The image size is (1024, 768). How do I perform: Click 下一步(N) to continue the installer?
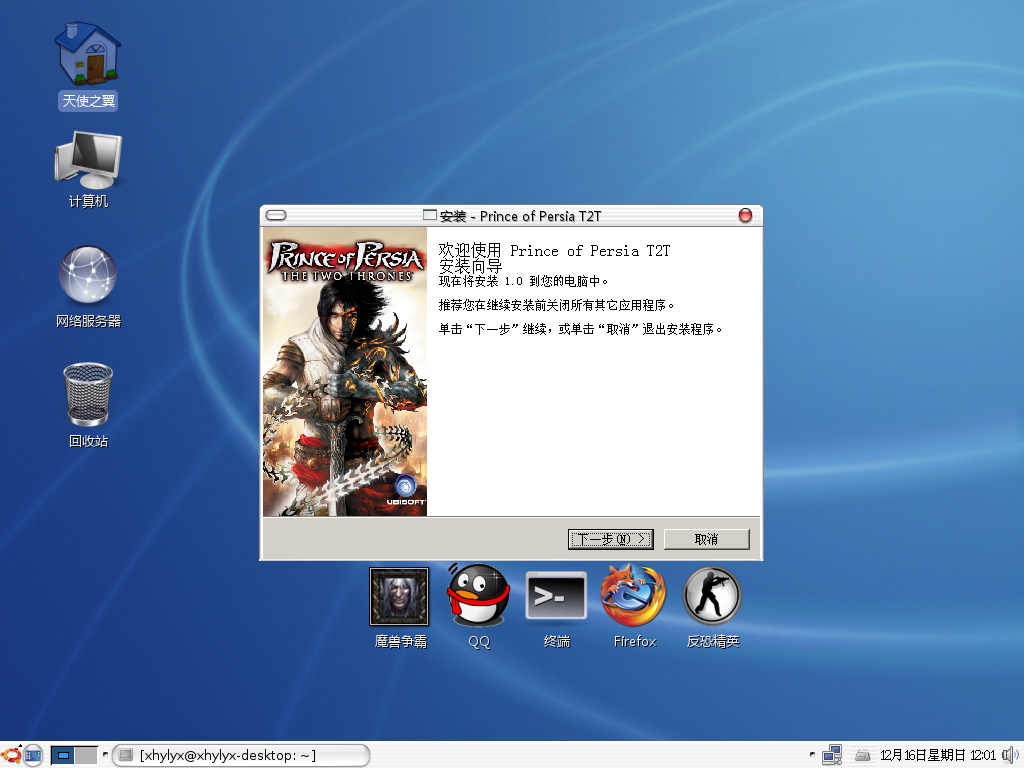pos(611,539)
